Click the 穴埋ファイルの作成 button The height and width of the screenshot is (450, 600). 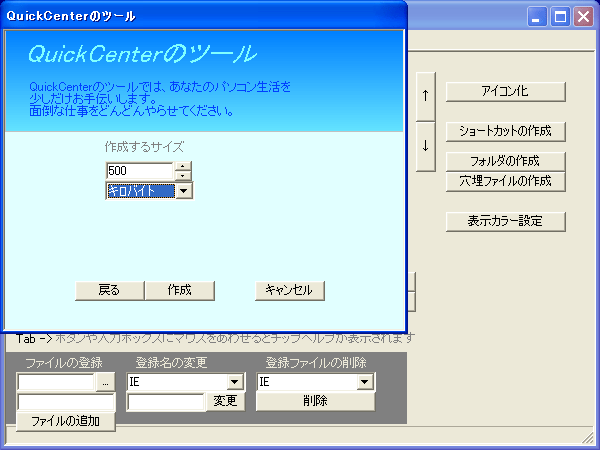(505, 181)
